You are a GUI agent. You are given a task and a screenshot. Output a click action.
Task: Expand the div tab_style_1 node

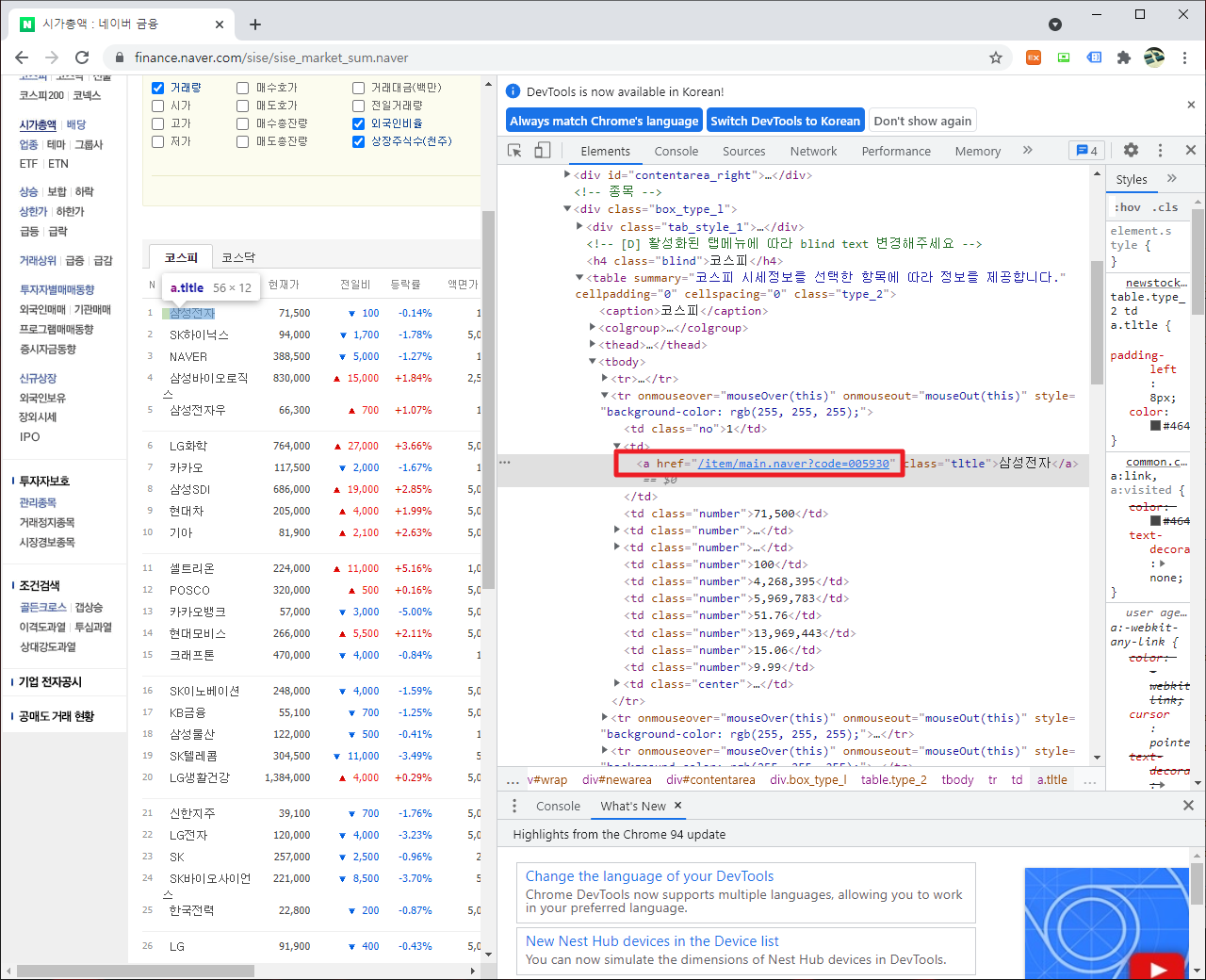tap(579, 226)
